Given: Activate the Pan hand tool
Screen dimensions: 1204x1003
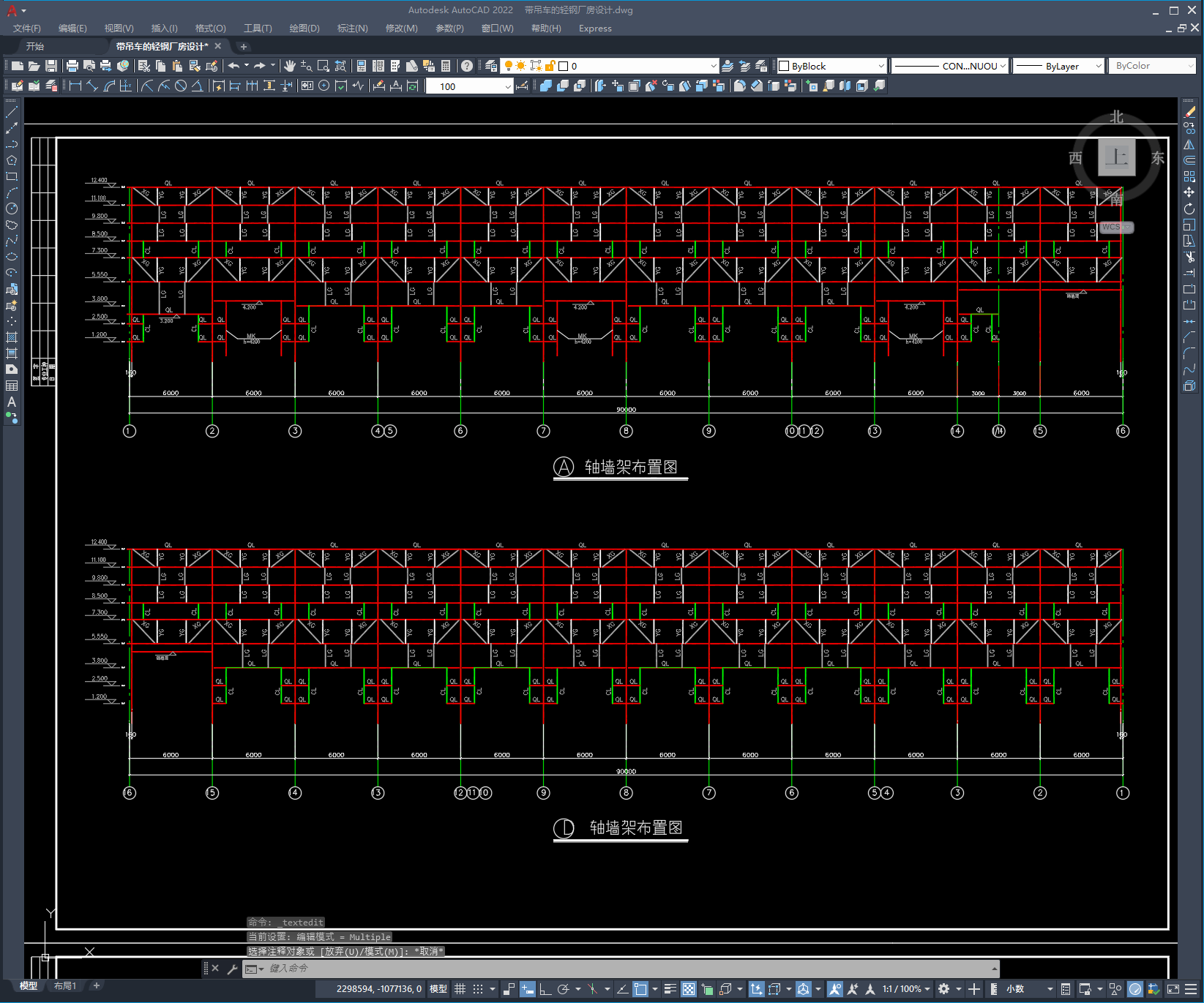Looking at the screenshot, I should point(290,66).
